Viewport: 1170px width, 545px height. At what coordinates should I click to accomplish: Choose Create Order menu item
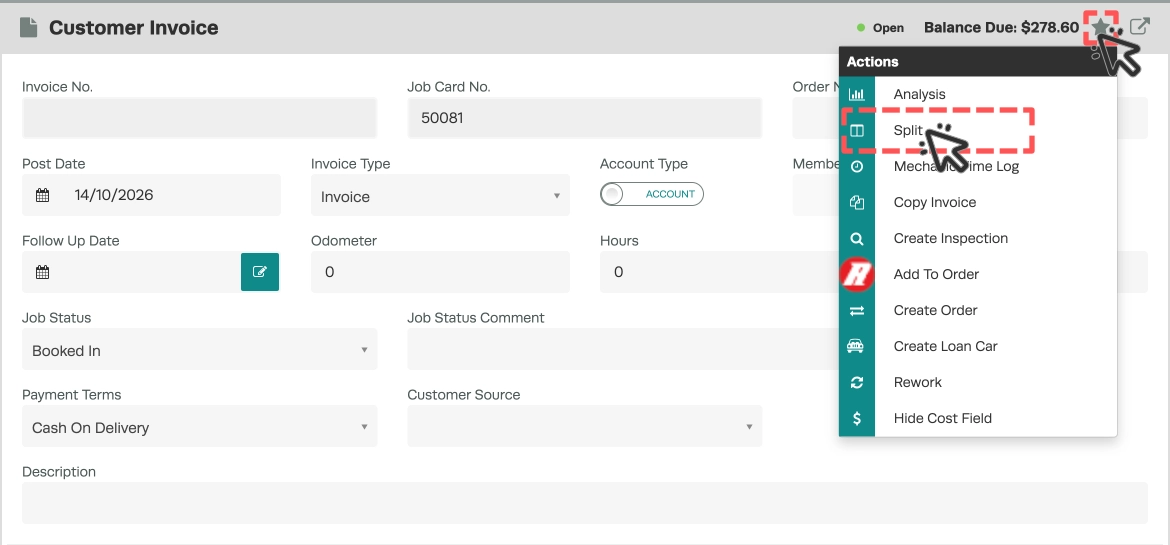click(x=936, y=311)
